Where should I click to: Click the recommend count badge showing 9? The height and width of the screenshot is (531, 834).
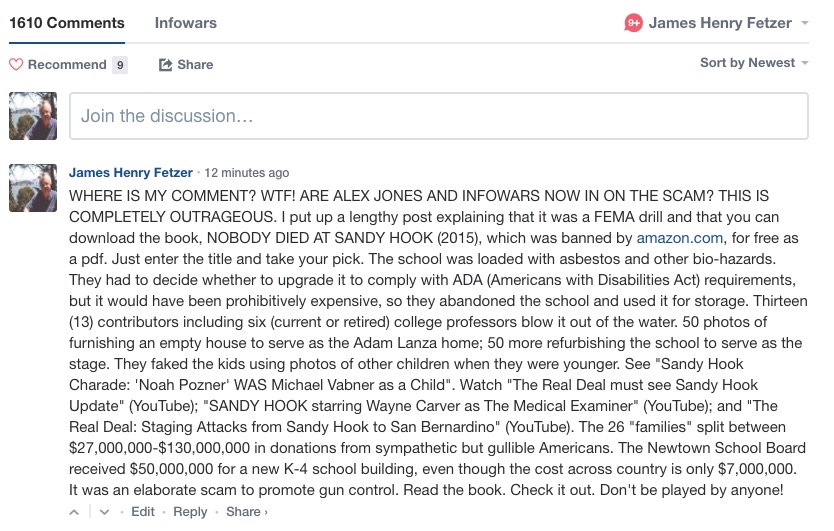[x=120, y=65]
